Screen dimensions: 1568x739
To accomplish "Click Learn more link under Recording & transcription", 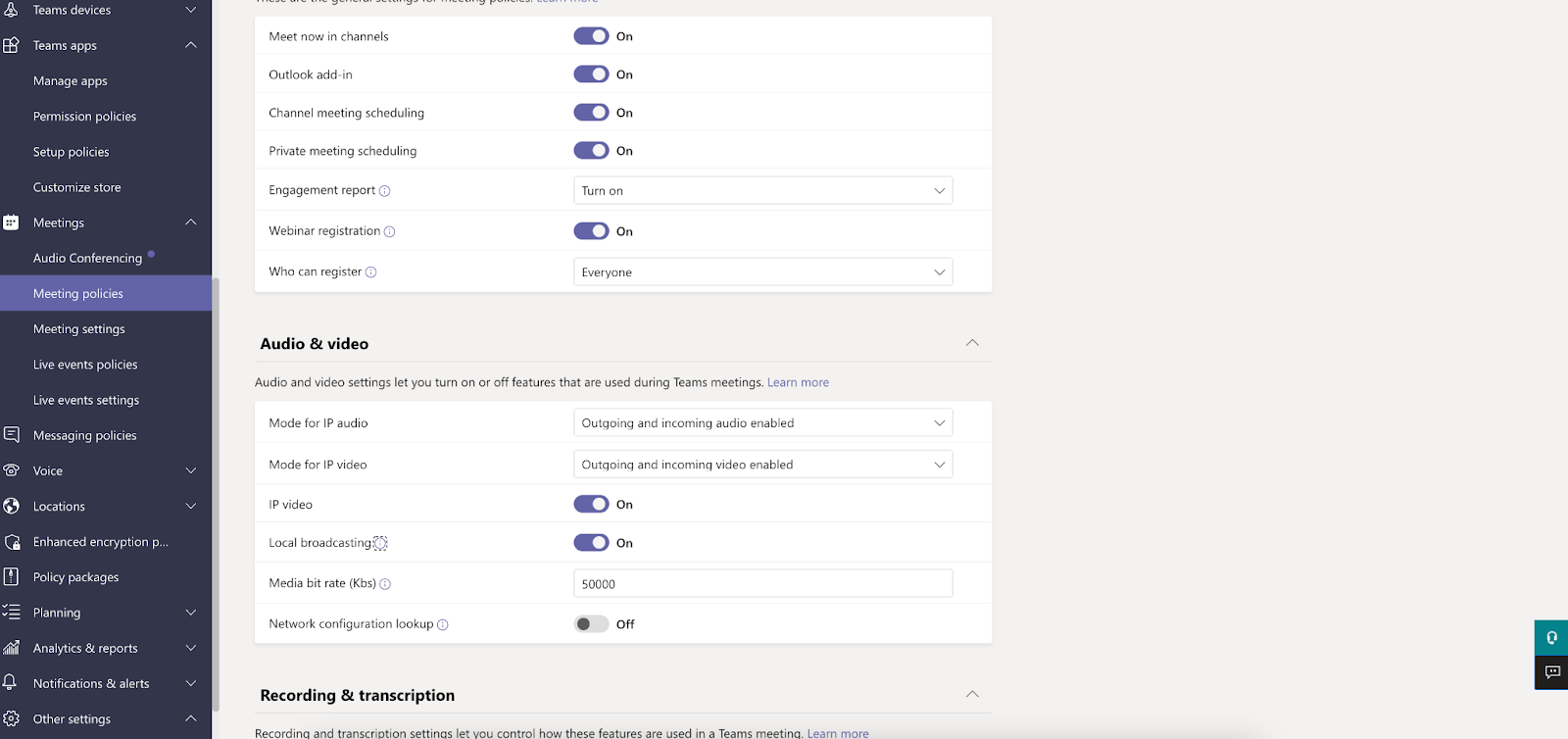I will [x=838, y=733].
